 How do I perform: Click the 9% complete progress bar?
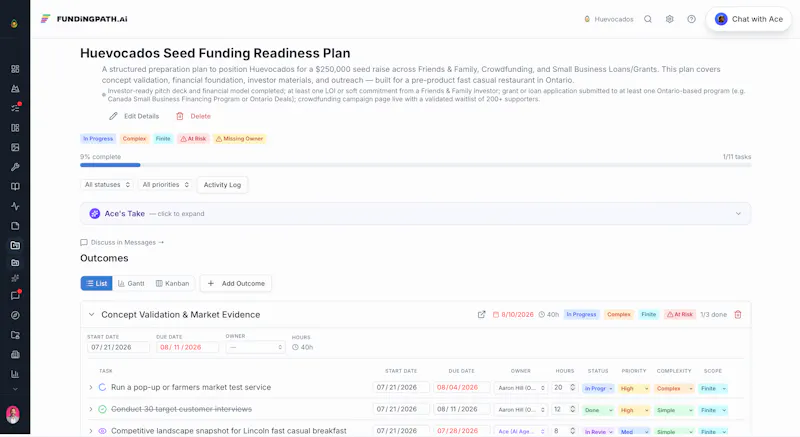point(415,165)
